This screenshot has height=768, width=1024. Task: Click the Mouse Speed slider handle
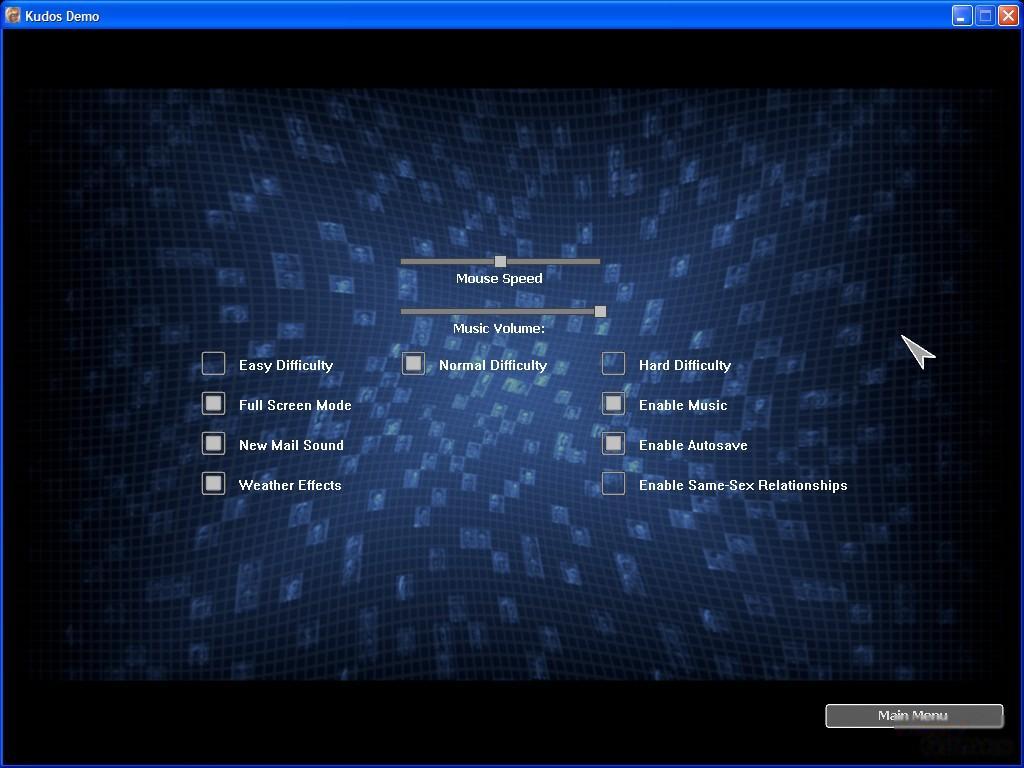pyautogui.click(x=500, y=261)
